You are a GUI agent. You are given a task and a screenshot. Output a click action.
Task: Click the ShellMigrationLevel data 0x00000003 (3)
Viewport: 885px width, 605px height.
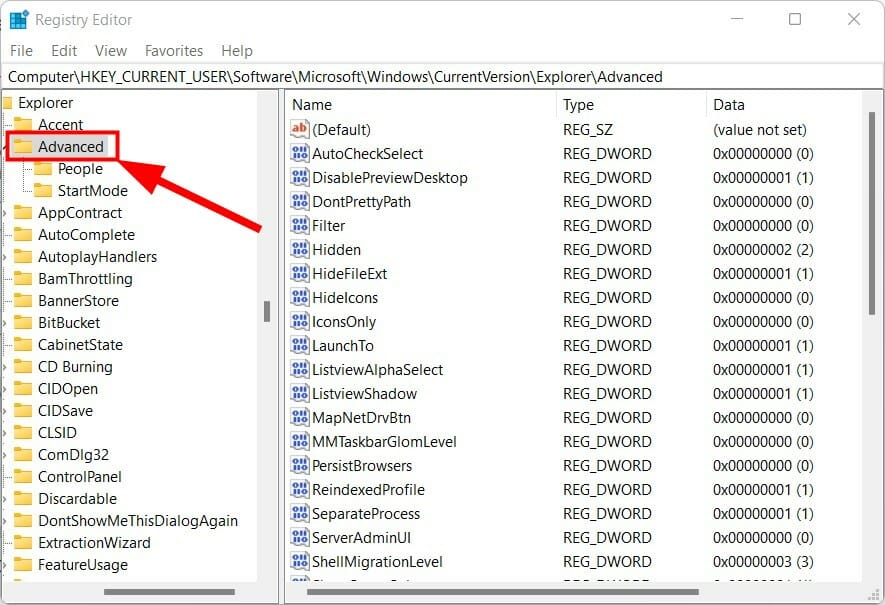(x=763, y=562)
